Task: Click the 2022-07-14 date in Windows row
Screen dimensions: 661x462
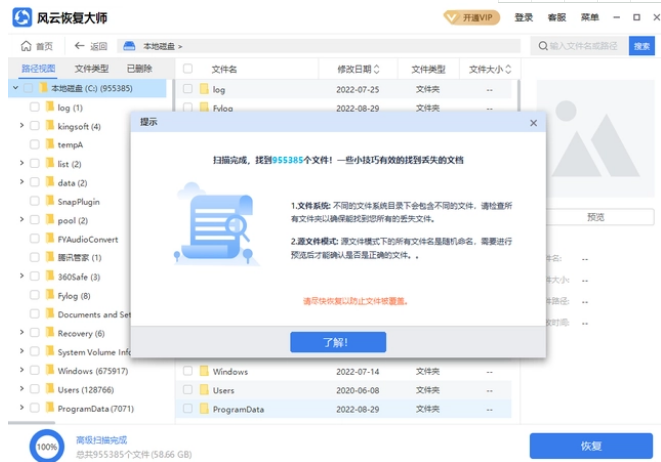Action: (357, 371)
